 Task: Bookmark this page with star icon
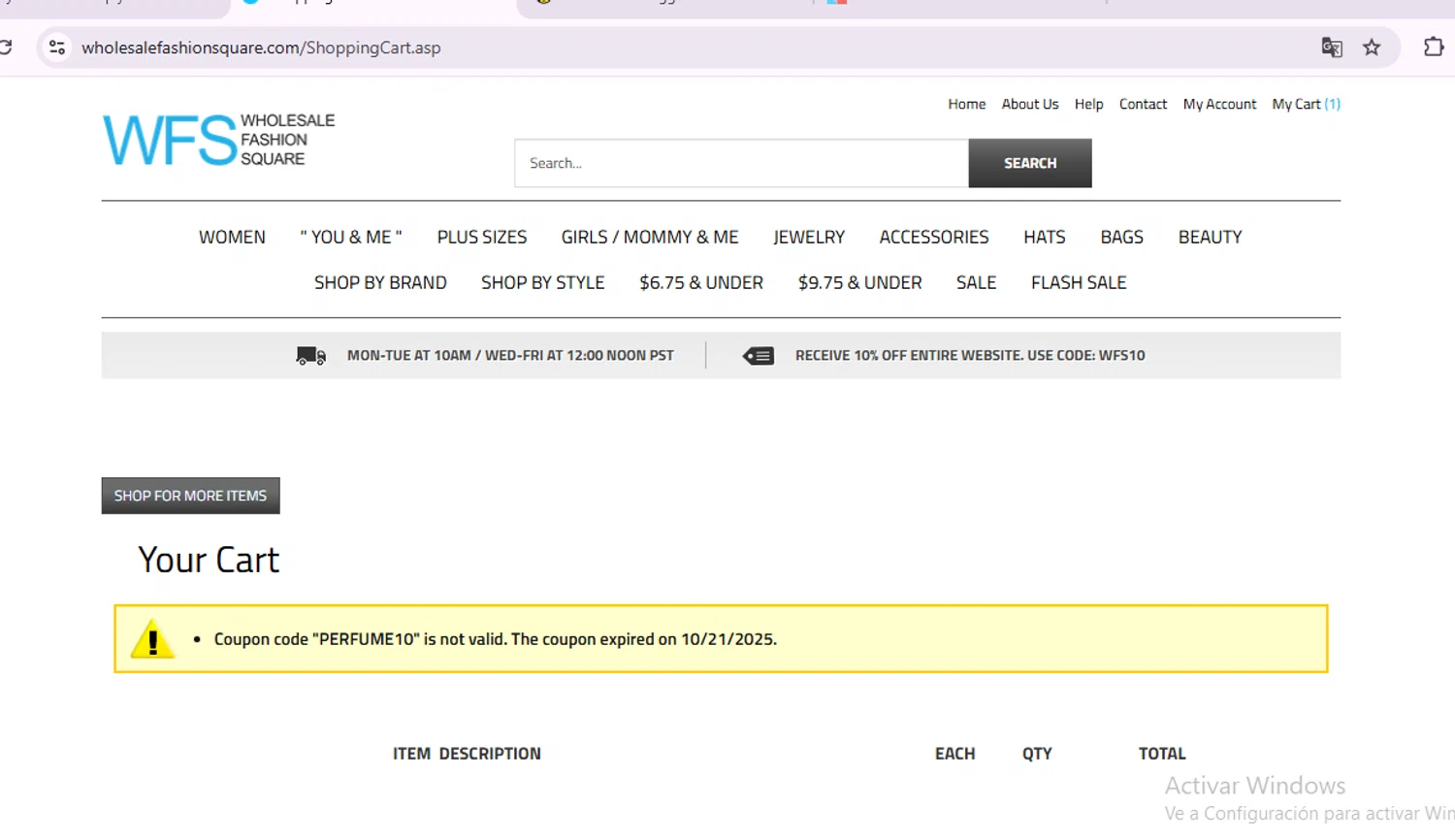1372,47
